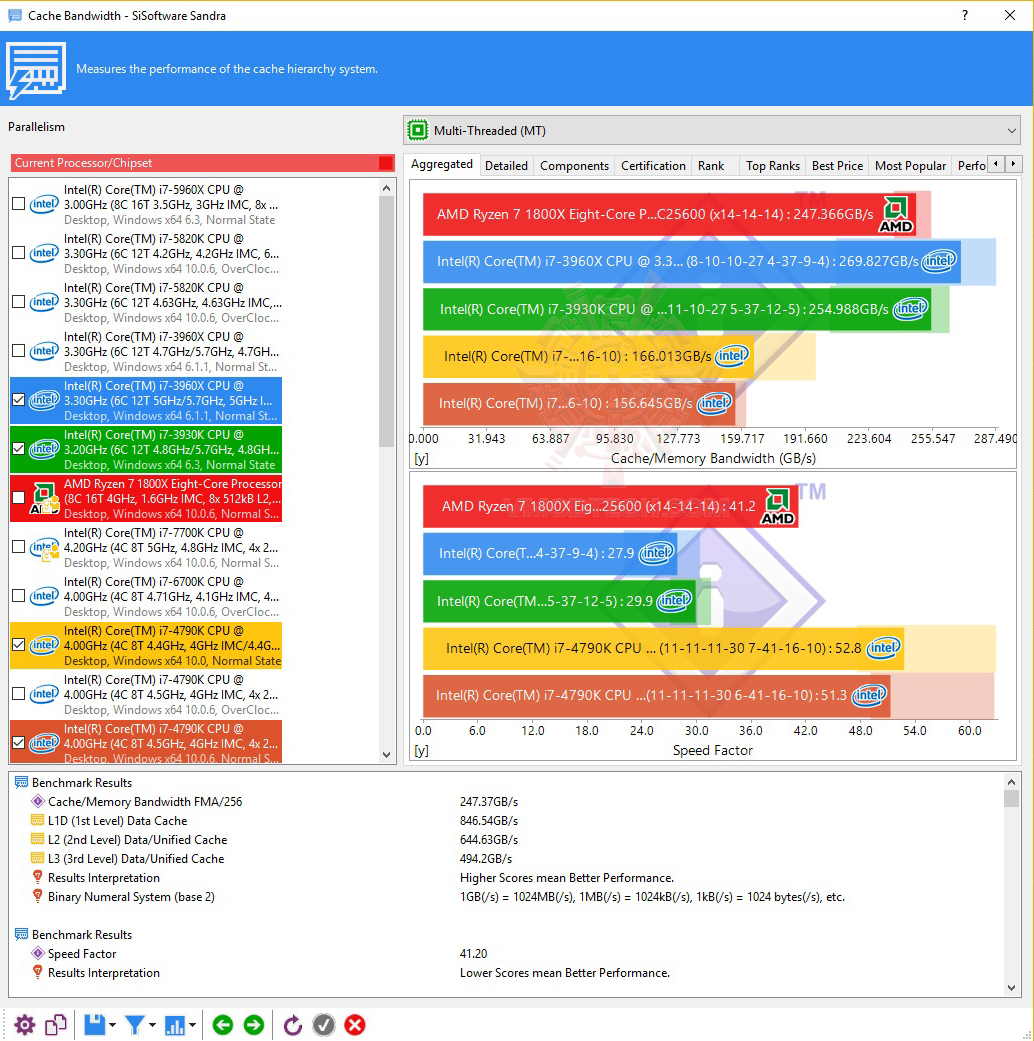Check the i7-5820K 4.2GHz checkbox
This screenshot has width=1034, height=1041.
tap(19, 253)
